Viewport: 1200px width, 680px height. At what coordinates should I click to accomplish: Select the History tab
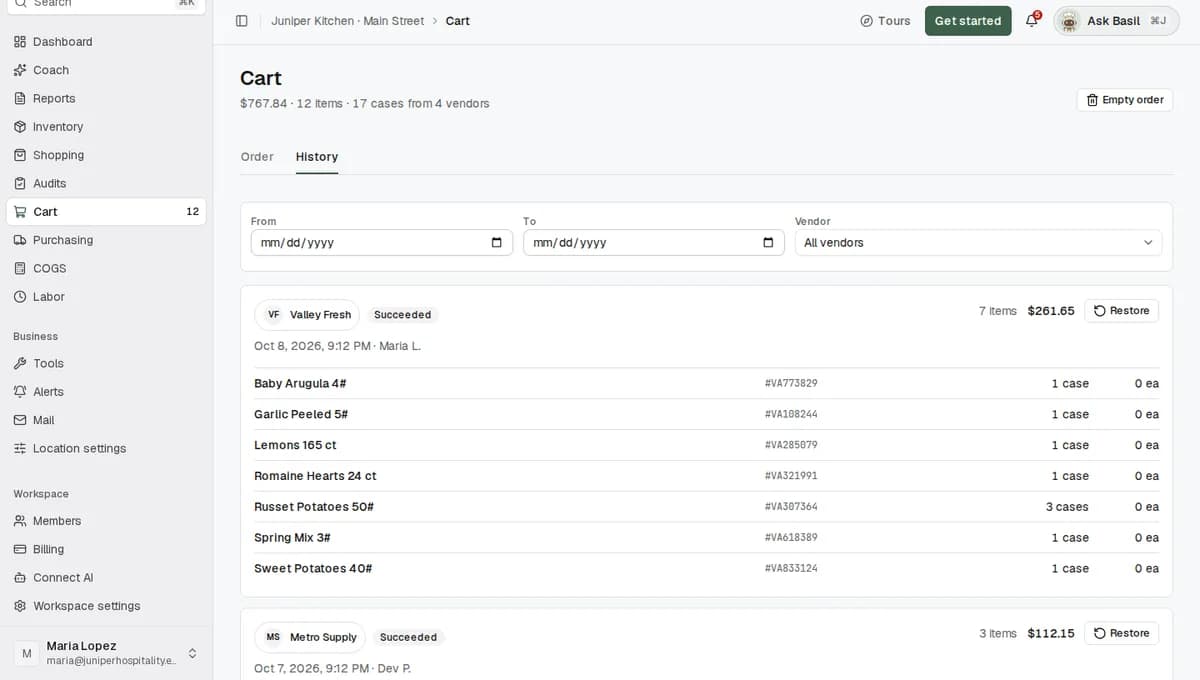[317, 157]
